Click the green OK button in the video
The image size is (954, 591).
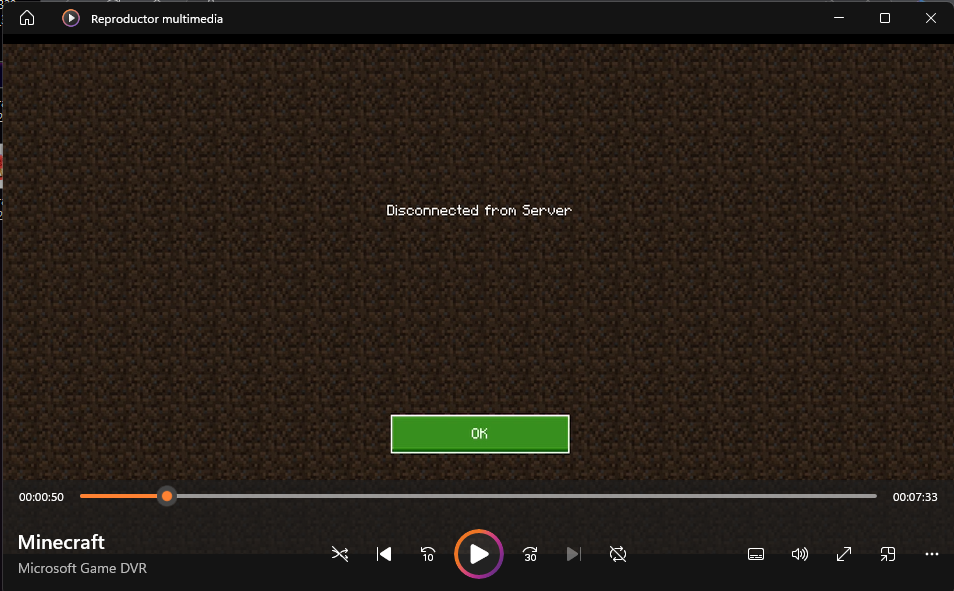[x=480, y=434]
